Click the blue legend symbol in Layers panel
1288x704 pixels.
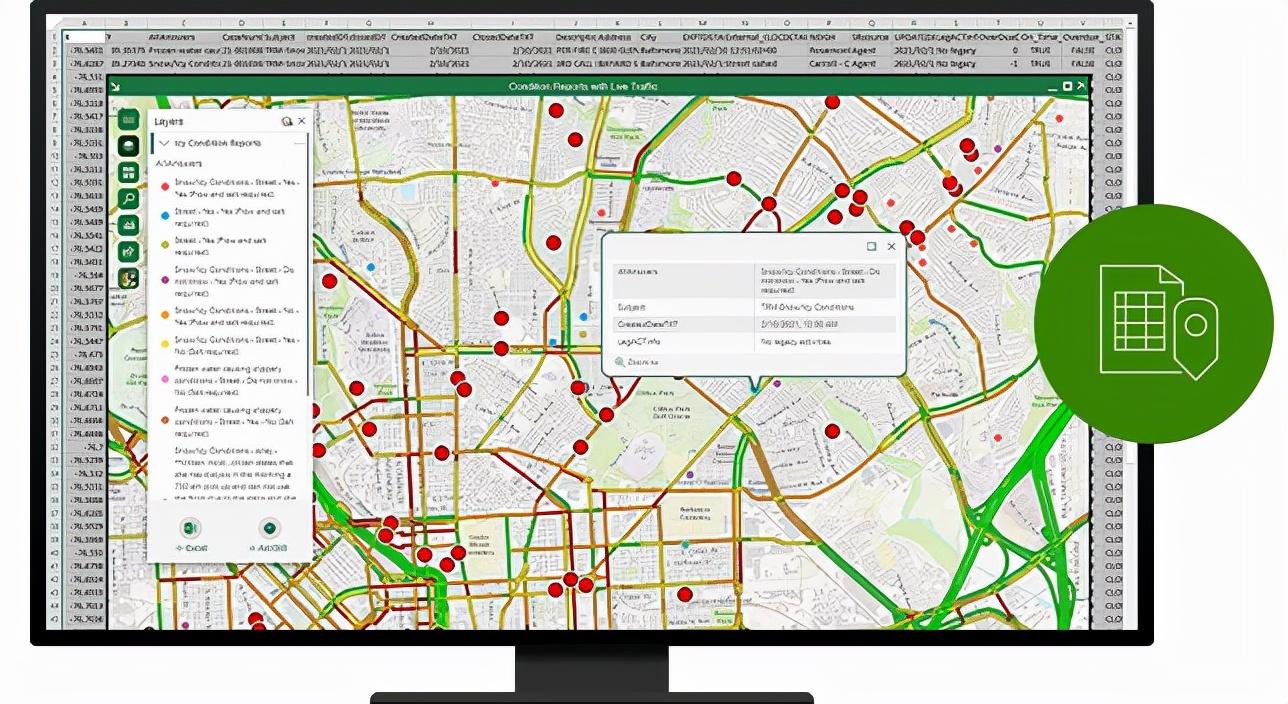(x=165, y=216)
